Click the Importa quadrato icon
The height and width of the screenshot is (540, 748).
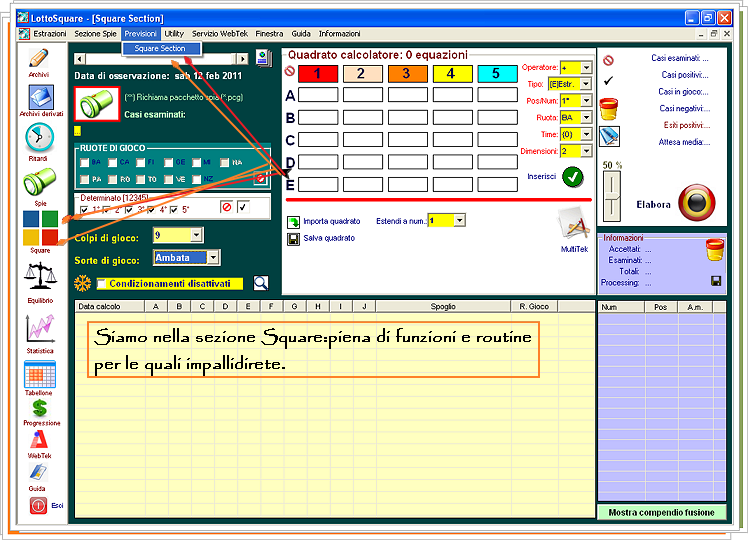[x=293, y=222]
